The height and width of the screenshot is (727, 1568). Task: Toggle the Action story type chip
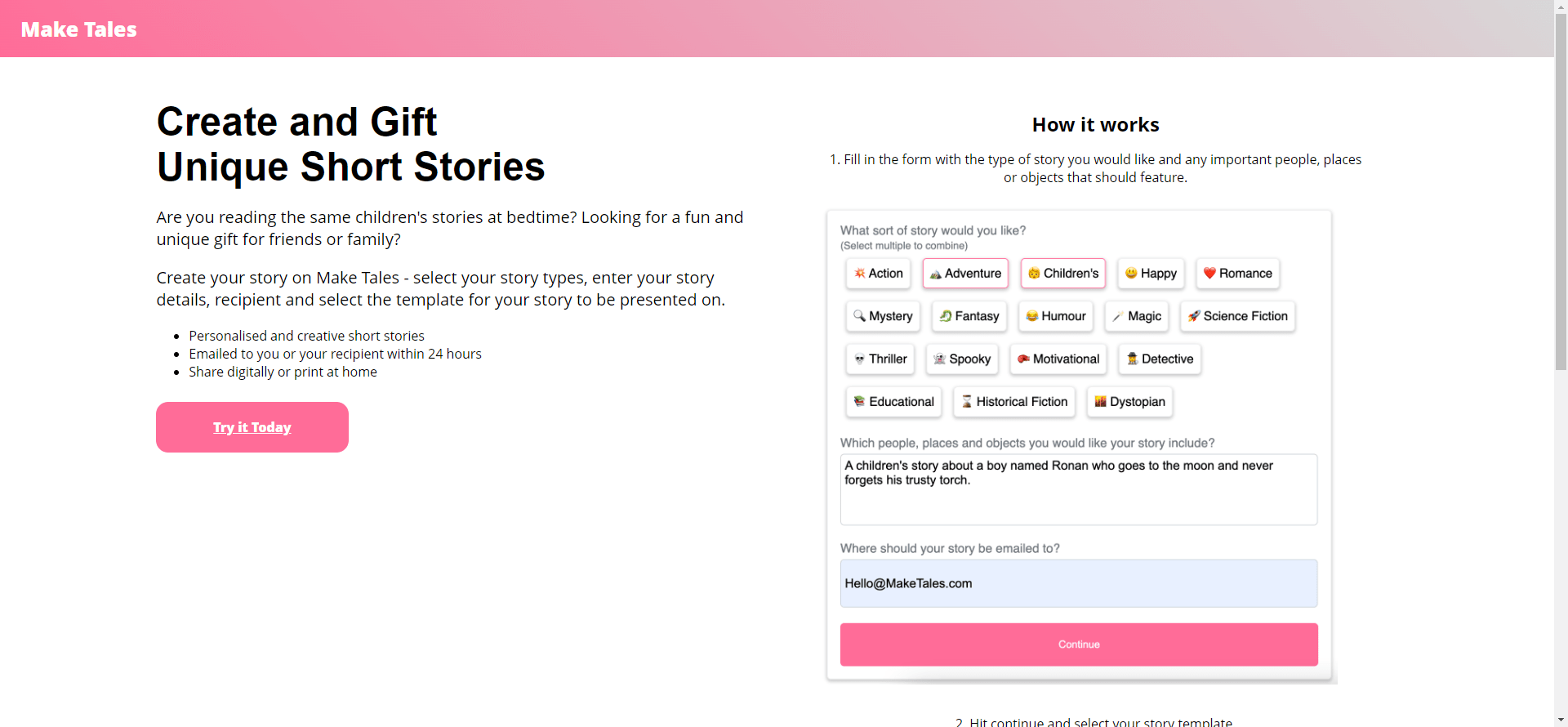click(878, 274)
